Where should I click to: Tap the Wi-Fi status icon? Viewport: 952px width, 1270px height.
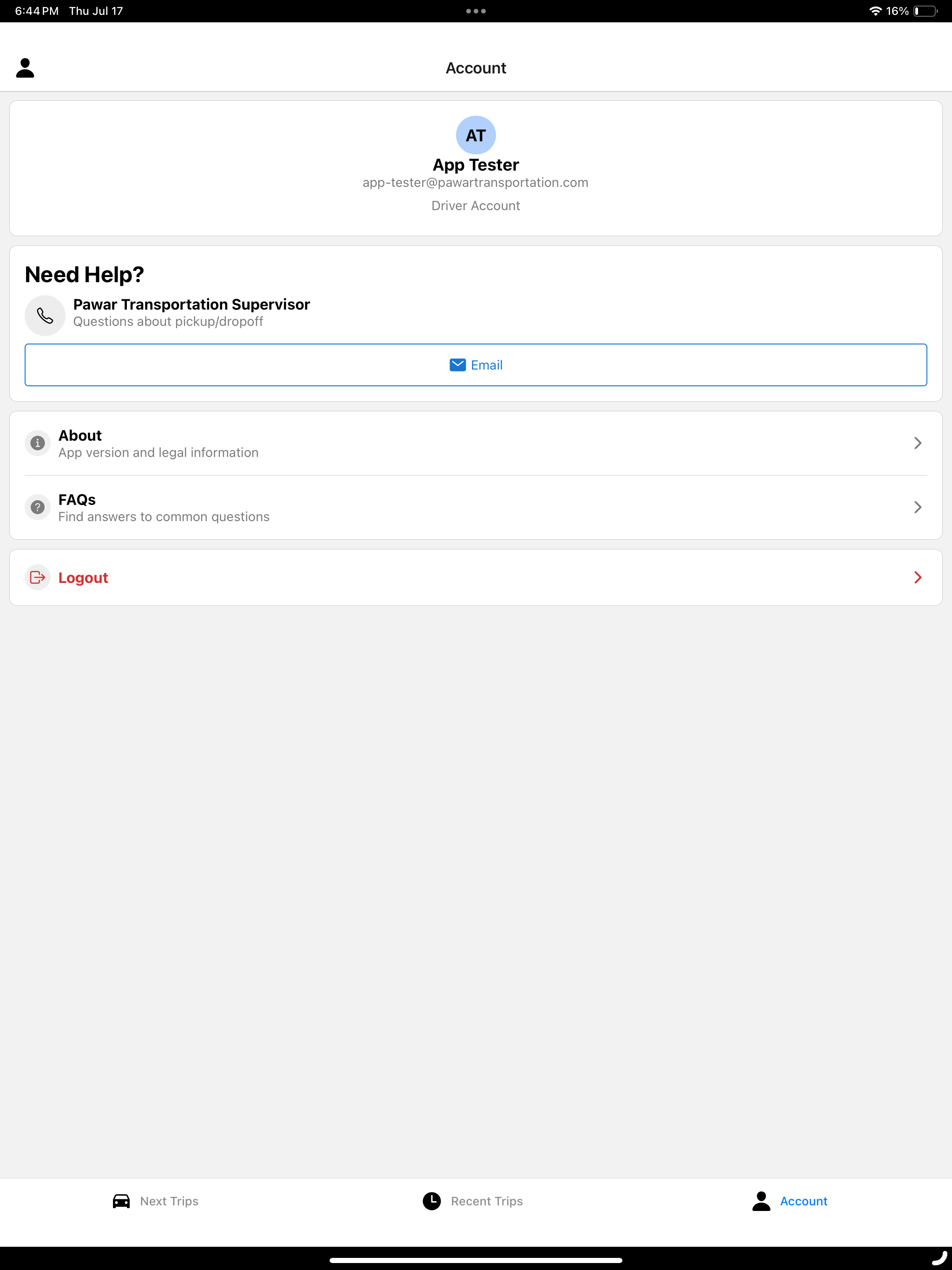click(x=875, y=11)
